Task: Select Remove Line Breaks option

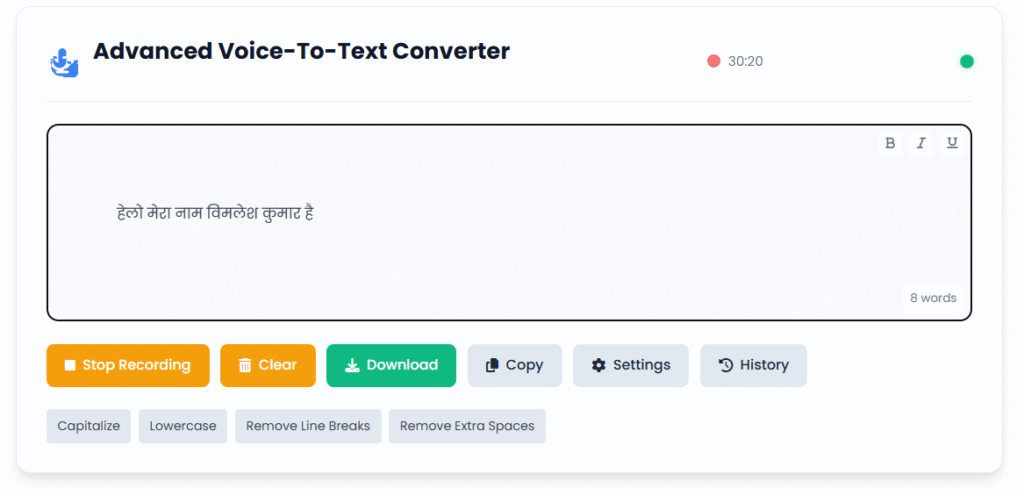Action: (308, 426)
